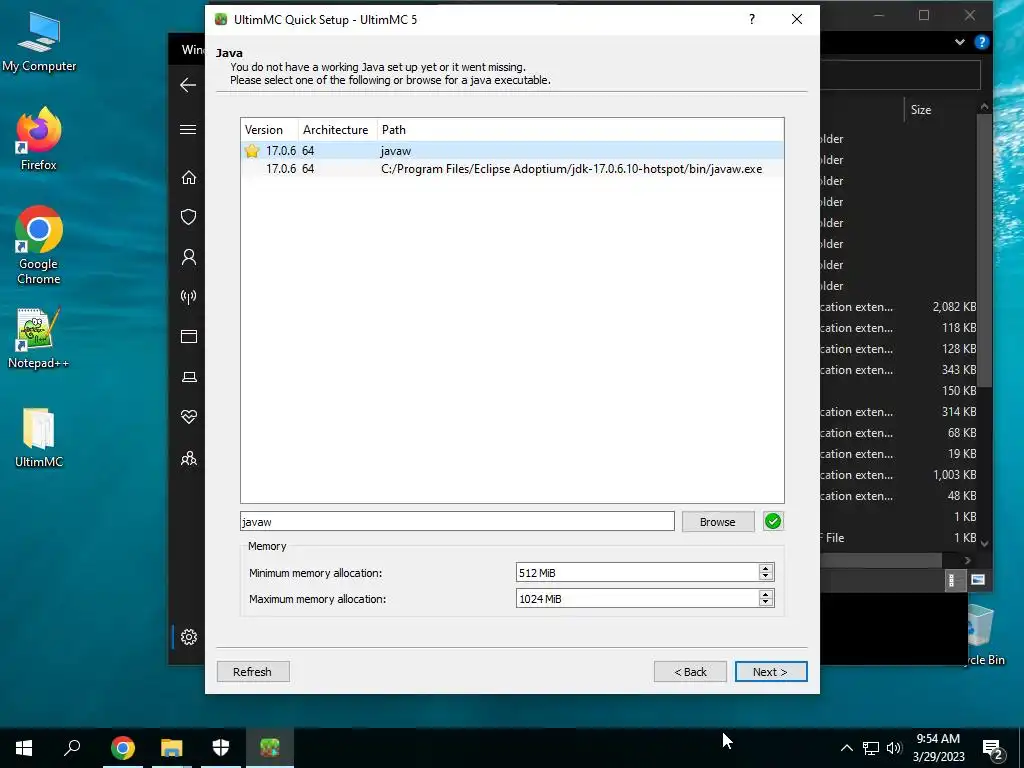Open Device security laptop icon

[x=189, y=377]
